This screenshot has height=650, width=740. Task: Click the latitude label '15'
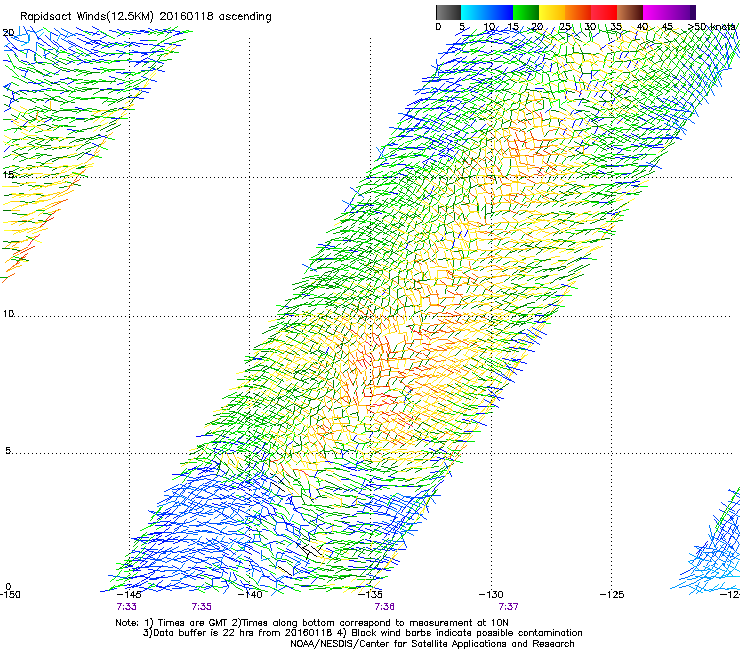point(8,175)
